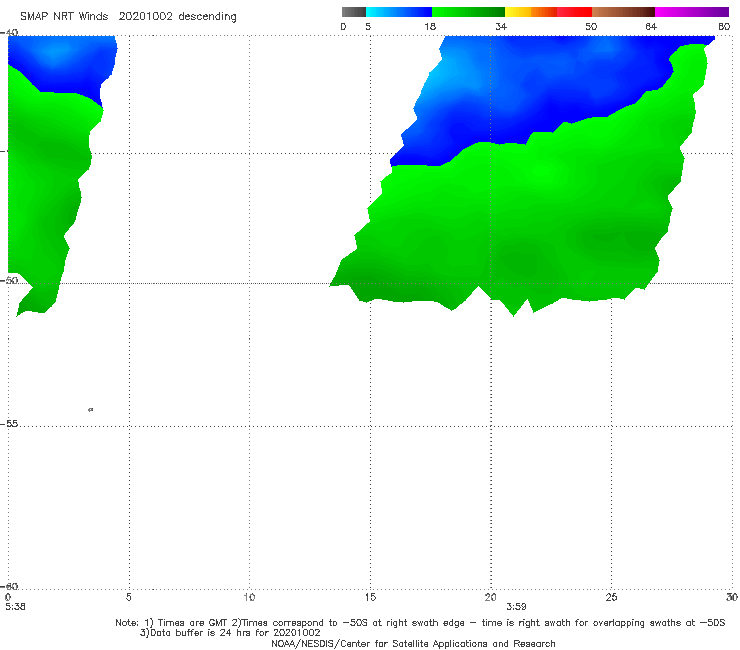Click the gray segment of the color bar
The image size is (740, 650).
[354, 12]
